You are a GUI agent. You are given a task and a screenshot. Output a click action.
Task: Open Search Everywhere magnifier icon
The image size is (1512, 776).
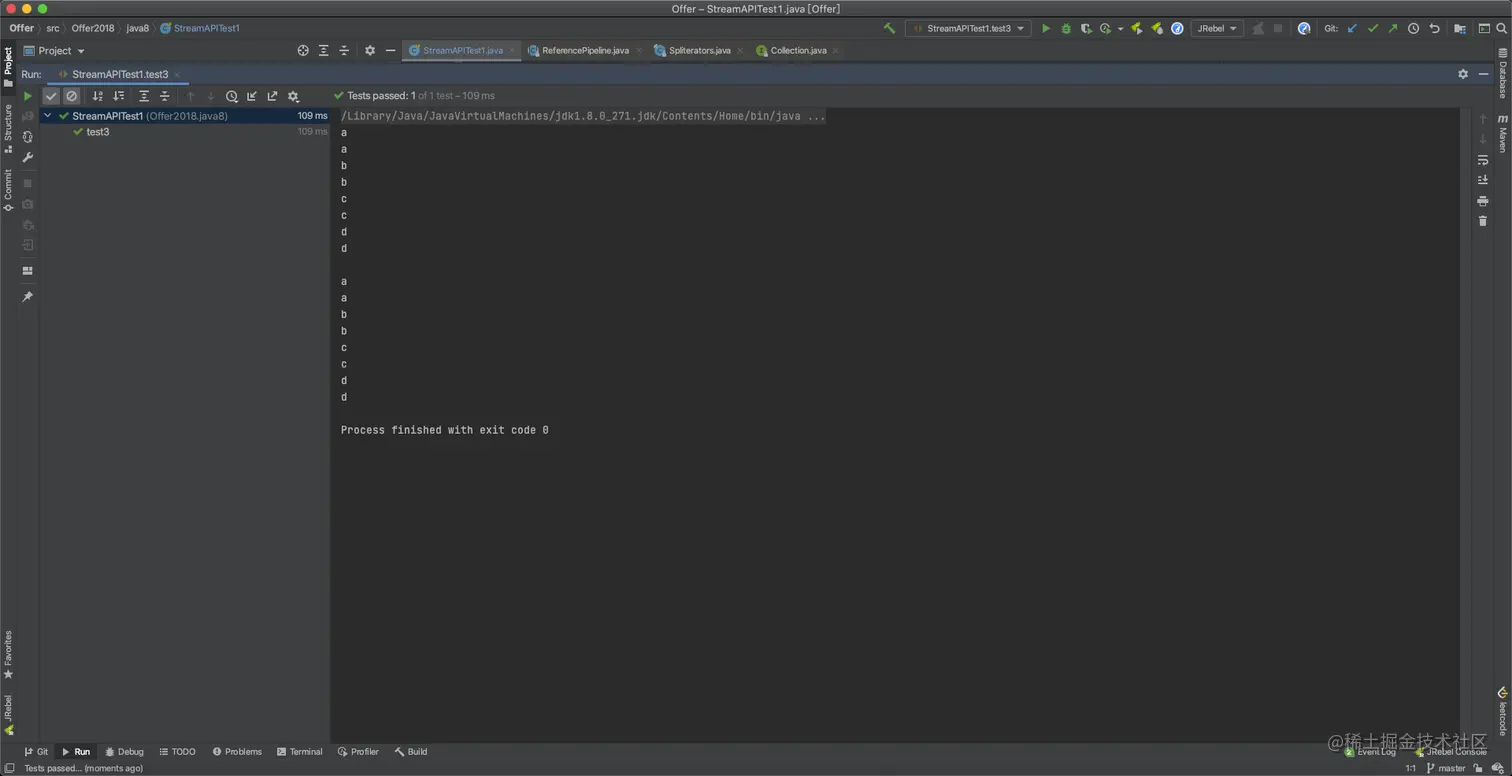(x=1501, y=28)
